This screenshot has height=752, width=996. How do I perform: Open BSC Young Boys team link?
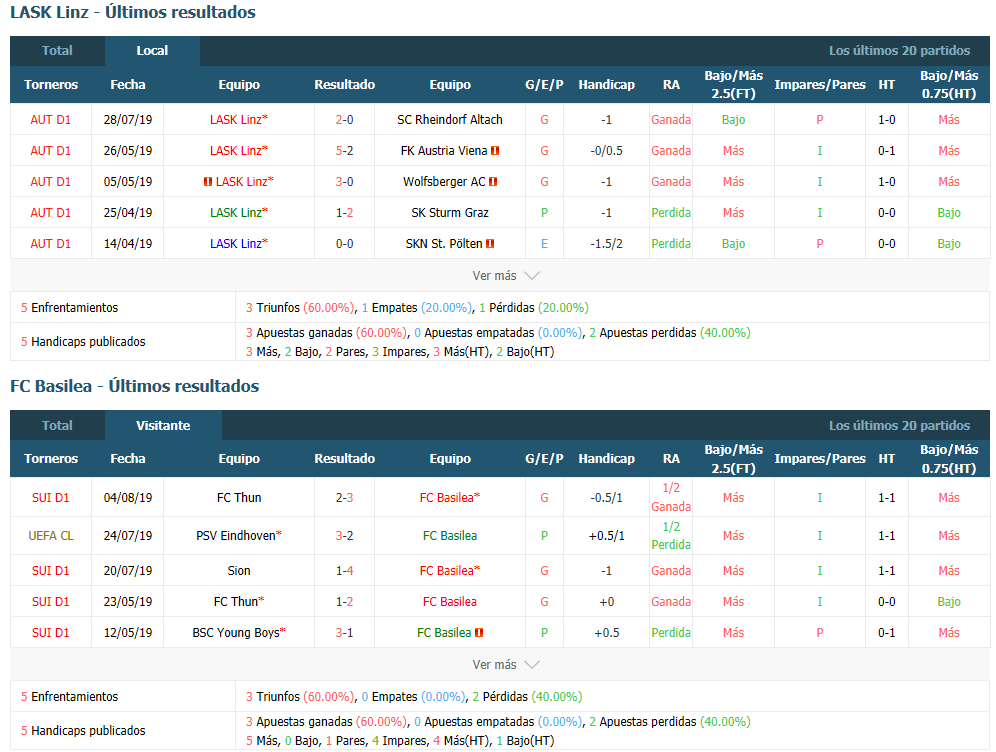pos(236,633)
